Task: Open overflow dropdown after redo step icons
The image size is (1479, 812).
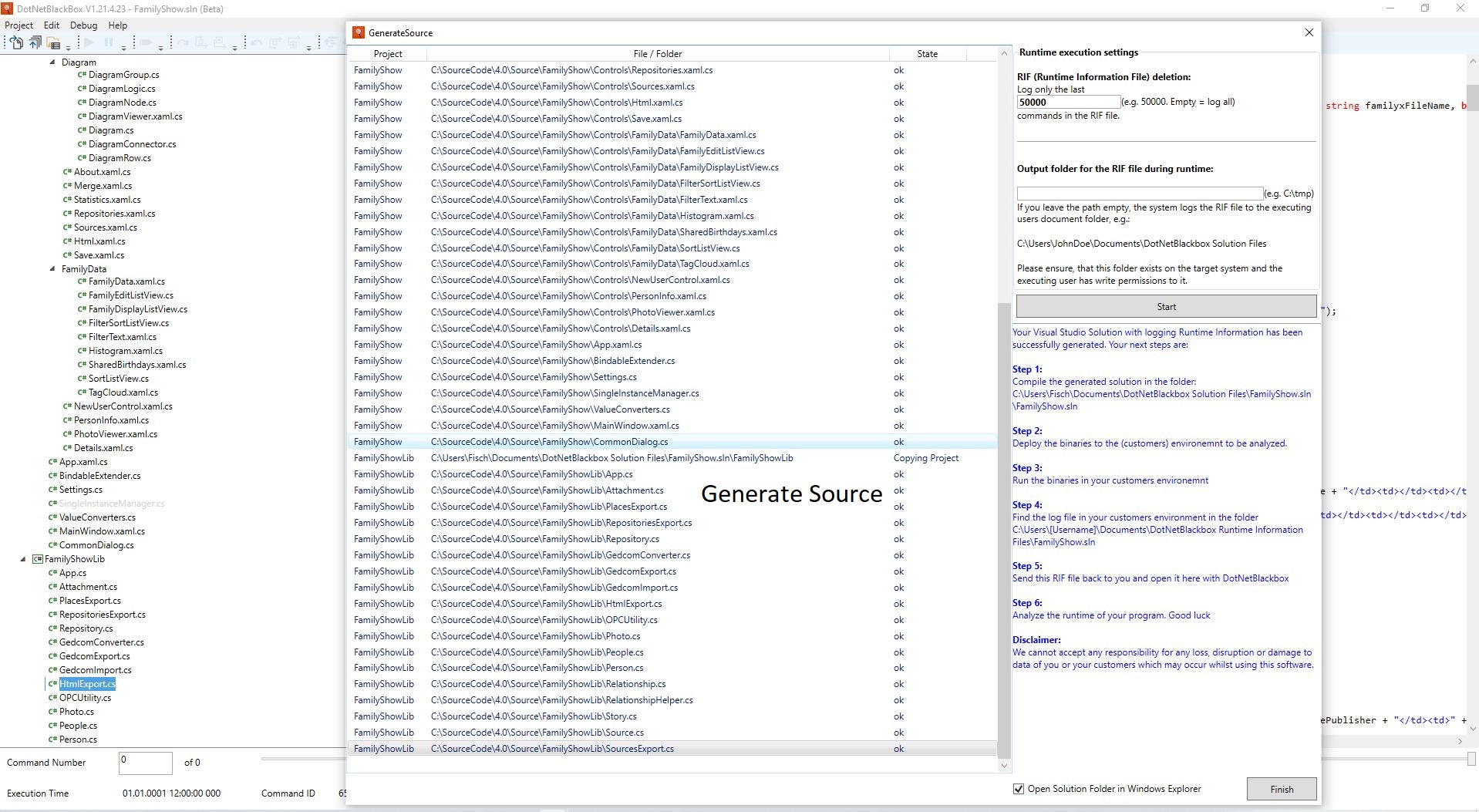Action: click(234, 49)
